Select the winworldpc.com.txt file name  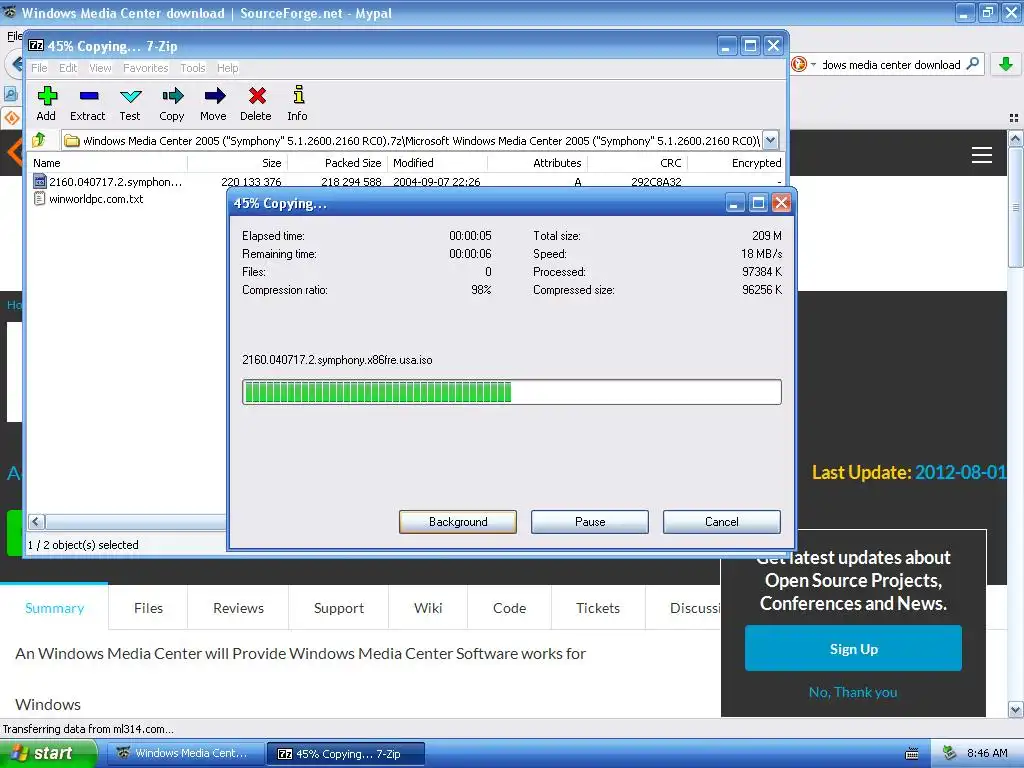96,199
